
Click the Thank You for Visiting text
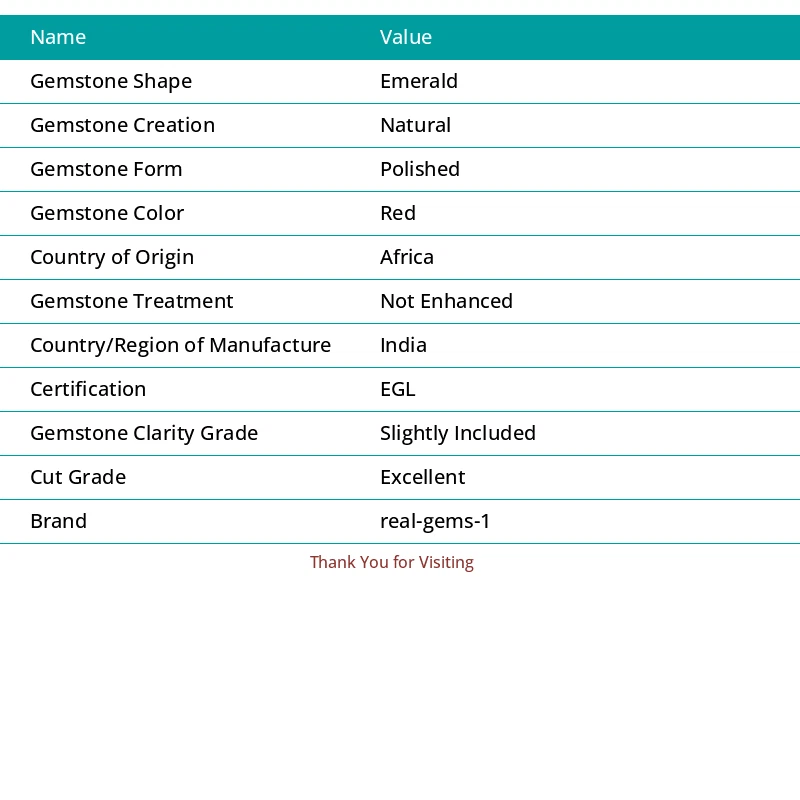[392, 562]
